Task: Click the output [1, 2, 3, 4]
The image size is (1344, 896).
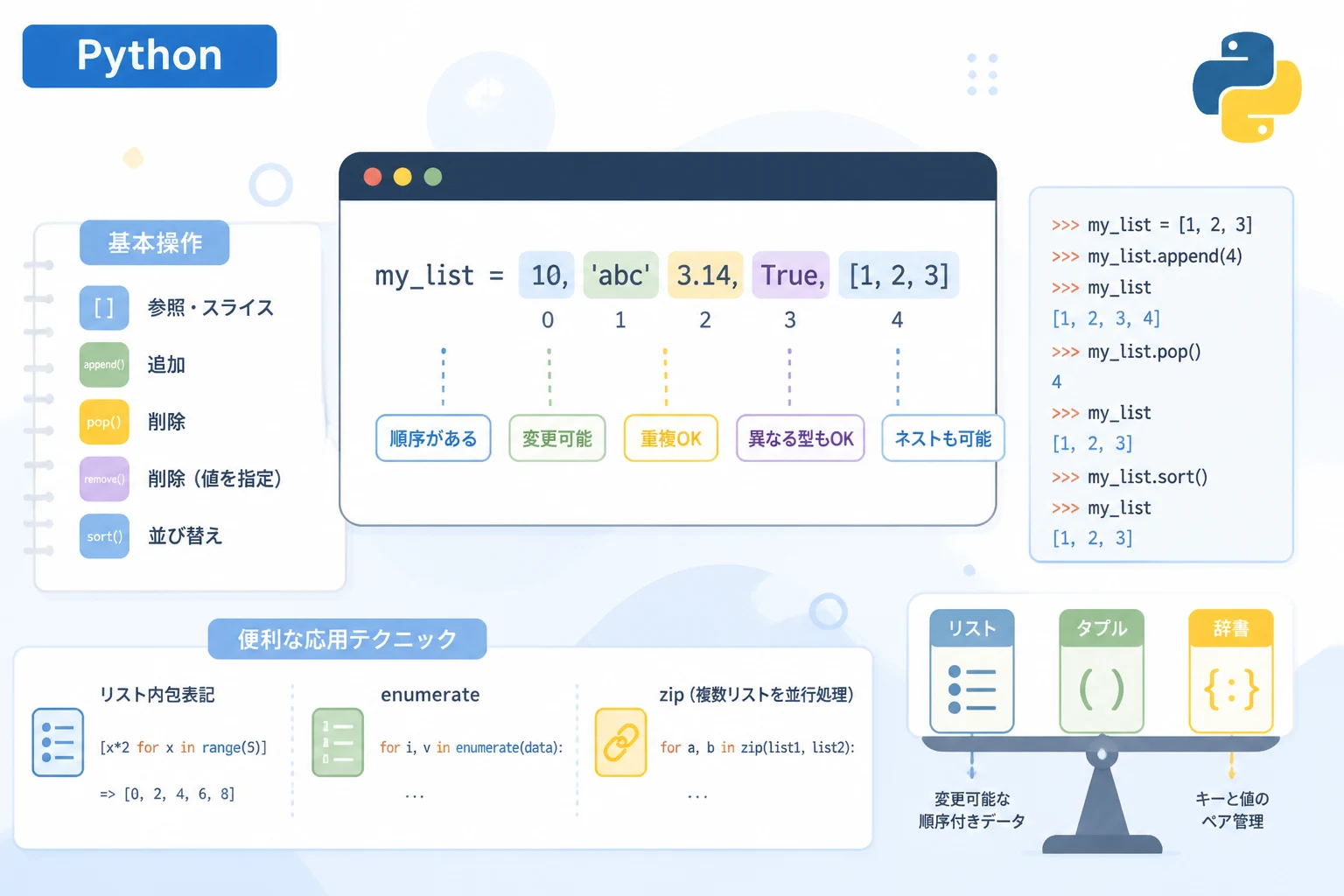Action: [1106, 318]
